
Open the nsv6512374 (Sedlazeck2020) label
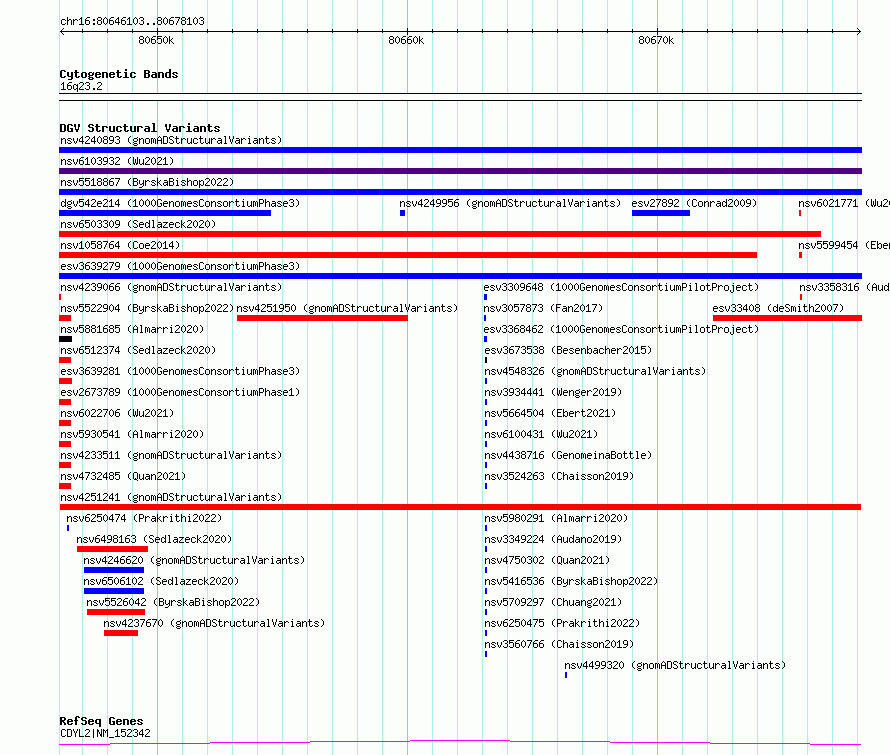(x=138, y=350)
